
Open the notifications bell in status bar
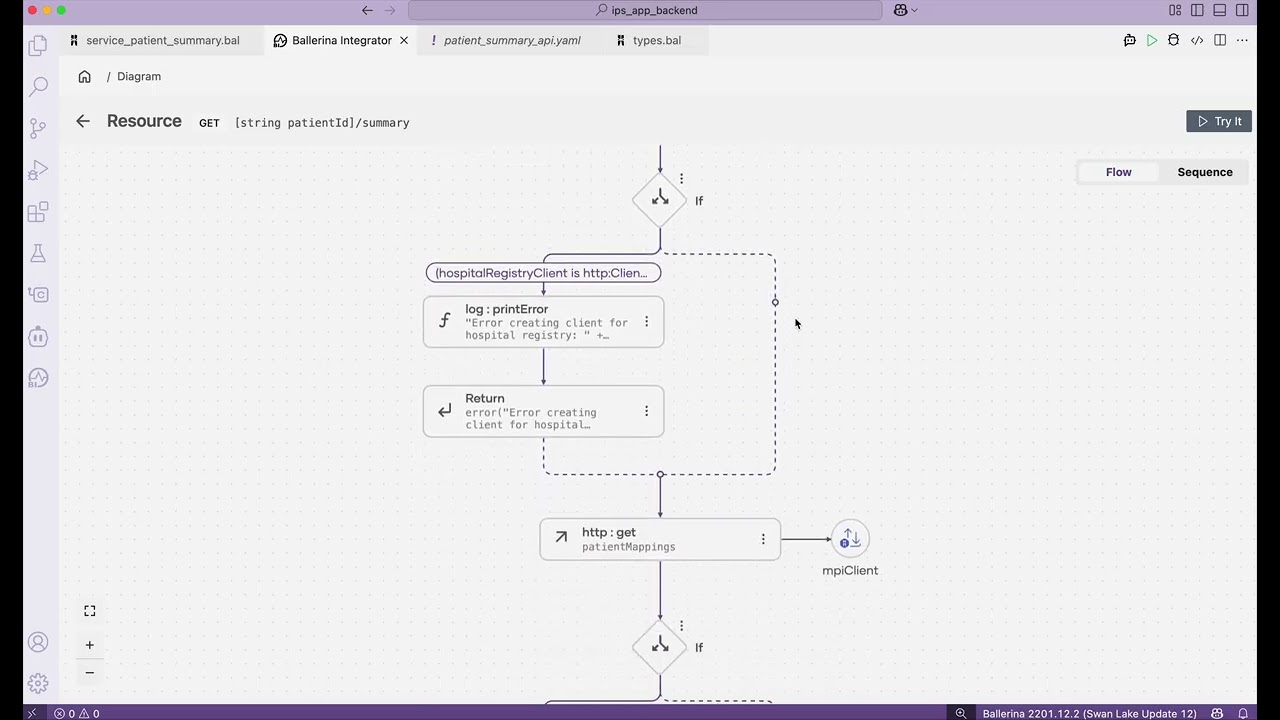click(x=1243, y=713)
